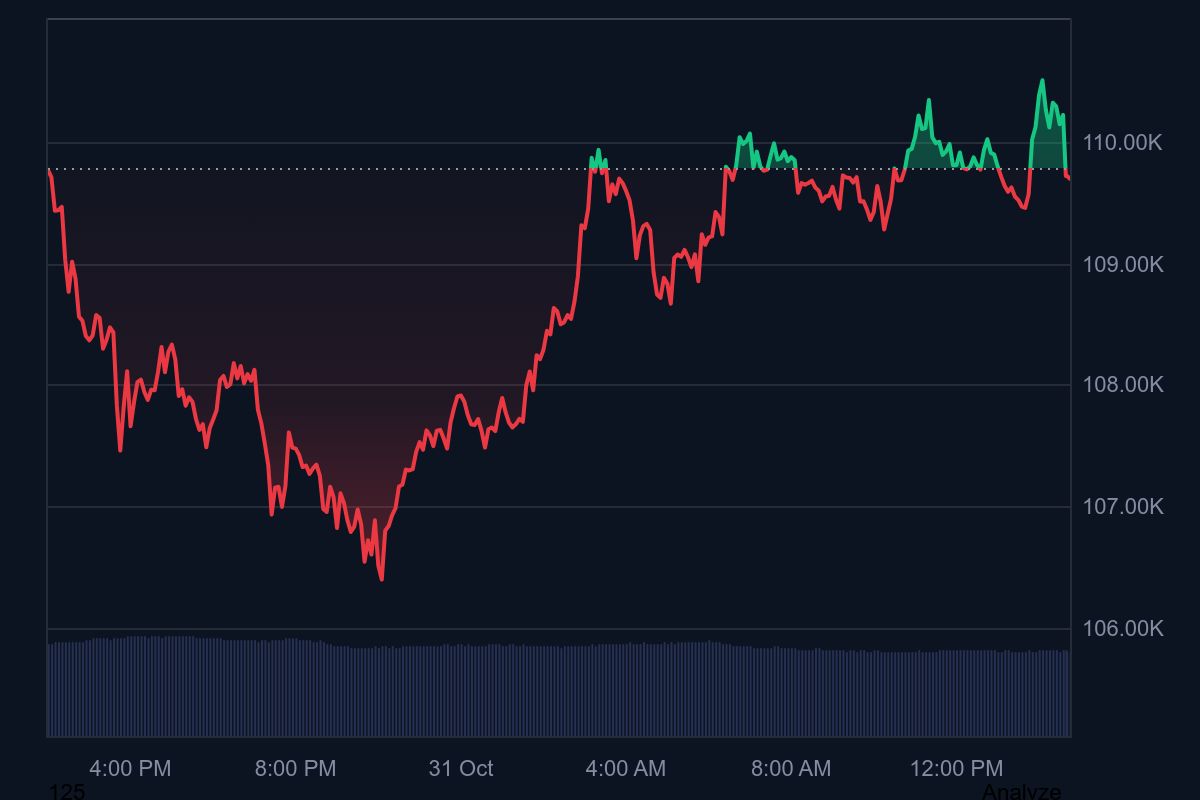This screenshot has width=1200, height=800.
Task: Click the Analyze link at bottom right
Action: pyautogui.click(x=1021, y=791)
